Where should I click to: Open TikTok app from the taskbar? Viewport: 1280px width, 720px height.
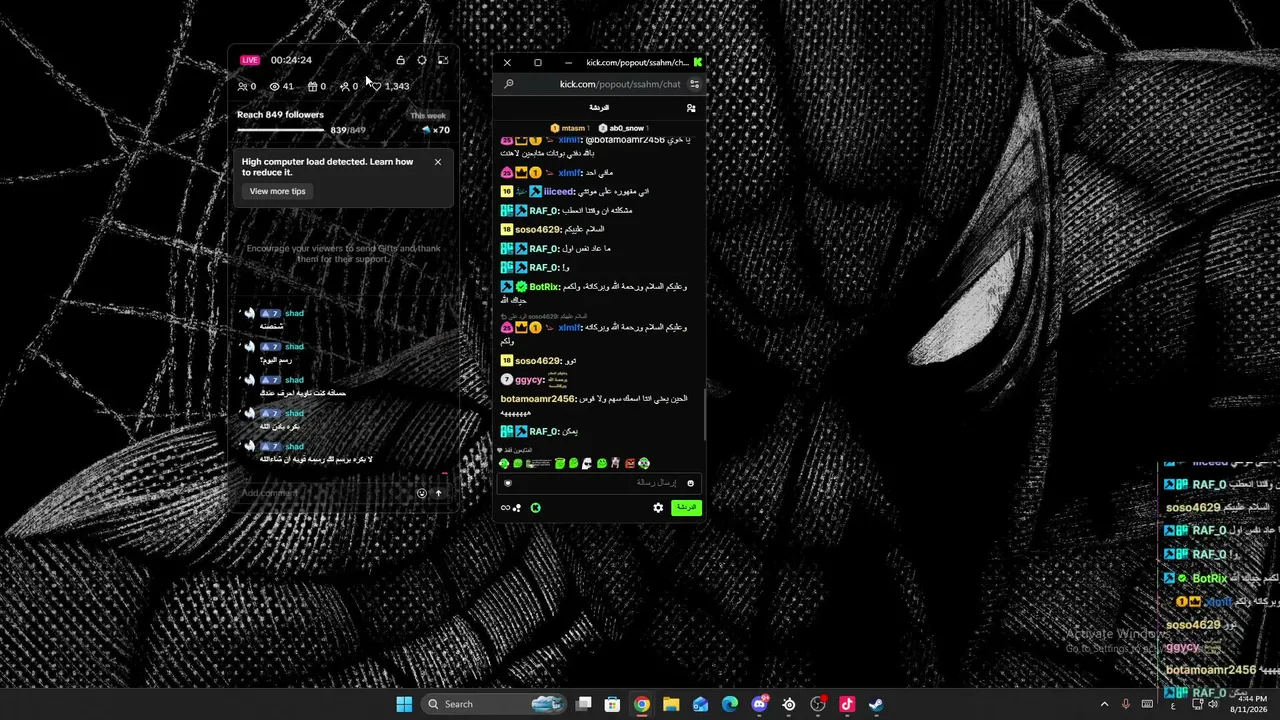(x=847, y=704)
